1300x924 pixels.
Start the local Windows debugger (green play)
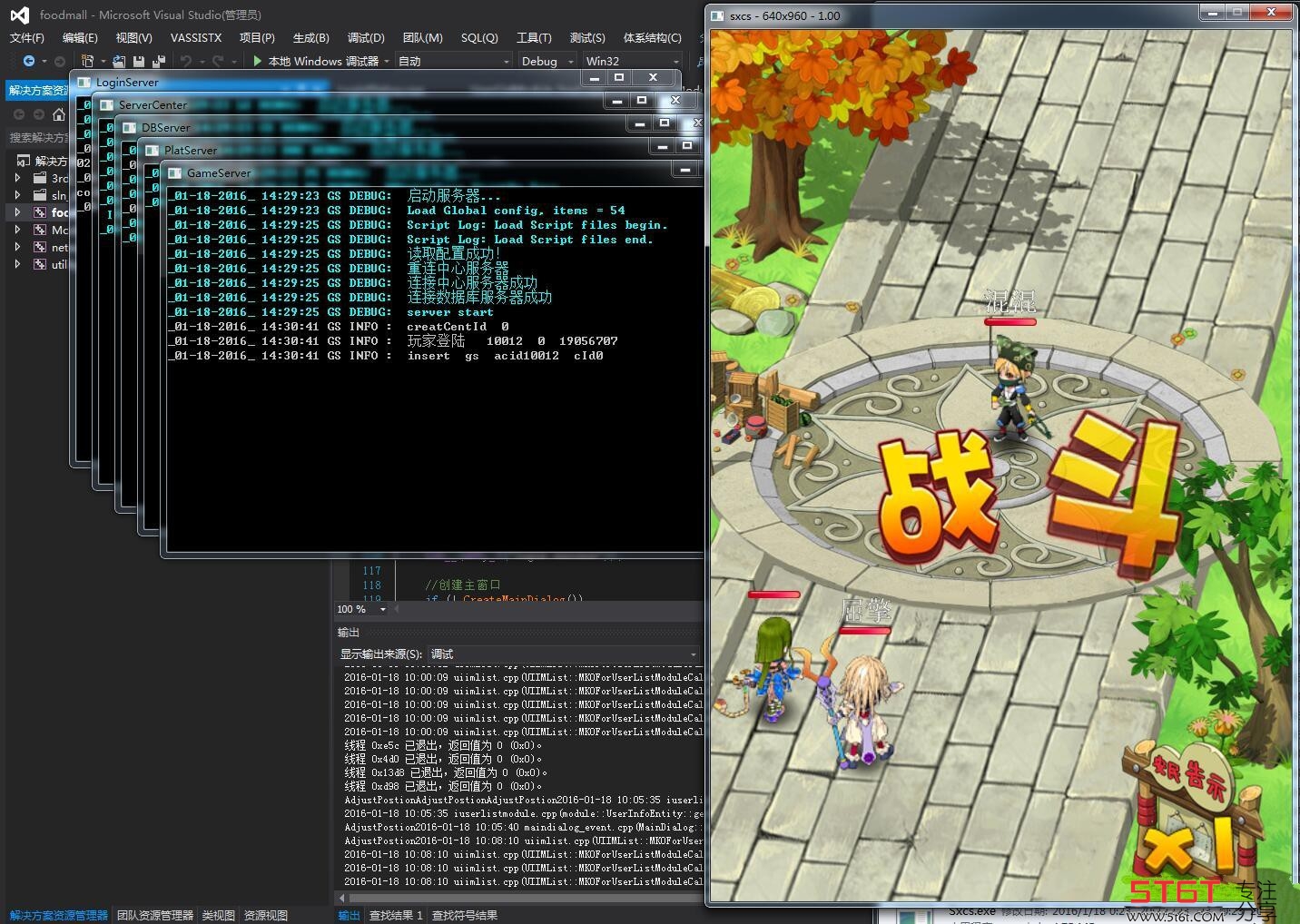(x=258, y=61)
